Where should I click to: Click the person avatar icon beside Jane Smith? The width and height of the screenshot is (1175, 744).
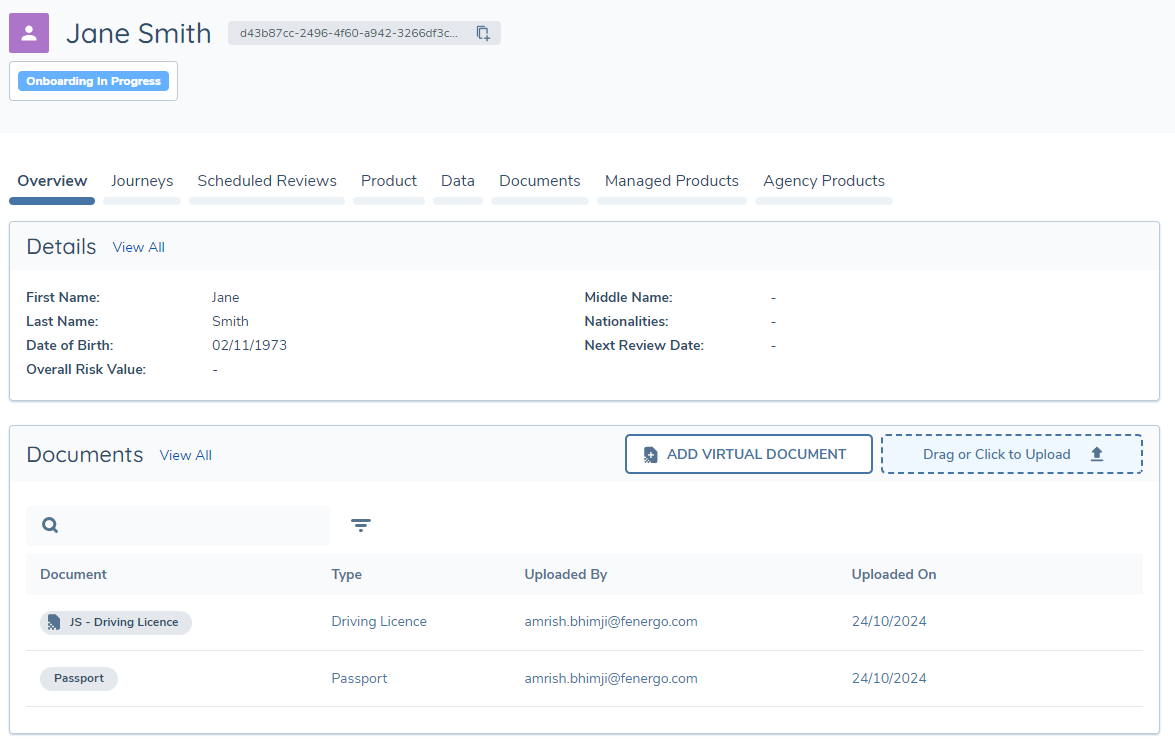pyautogui.click(x=28, y=32)
